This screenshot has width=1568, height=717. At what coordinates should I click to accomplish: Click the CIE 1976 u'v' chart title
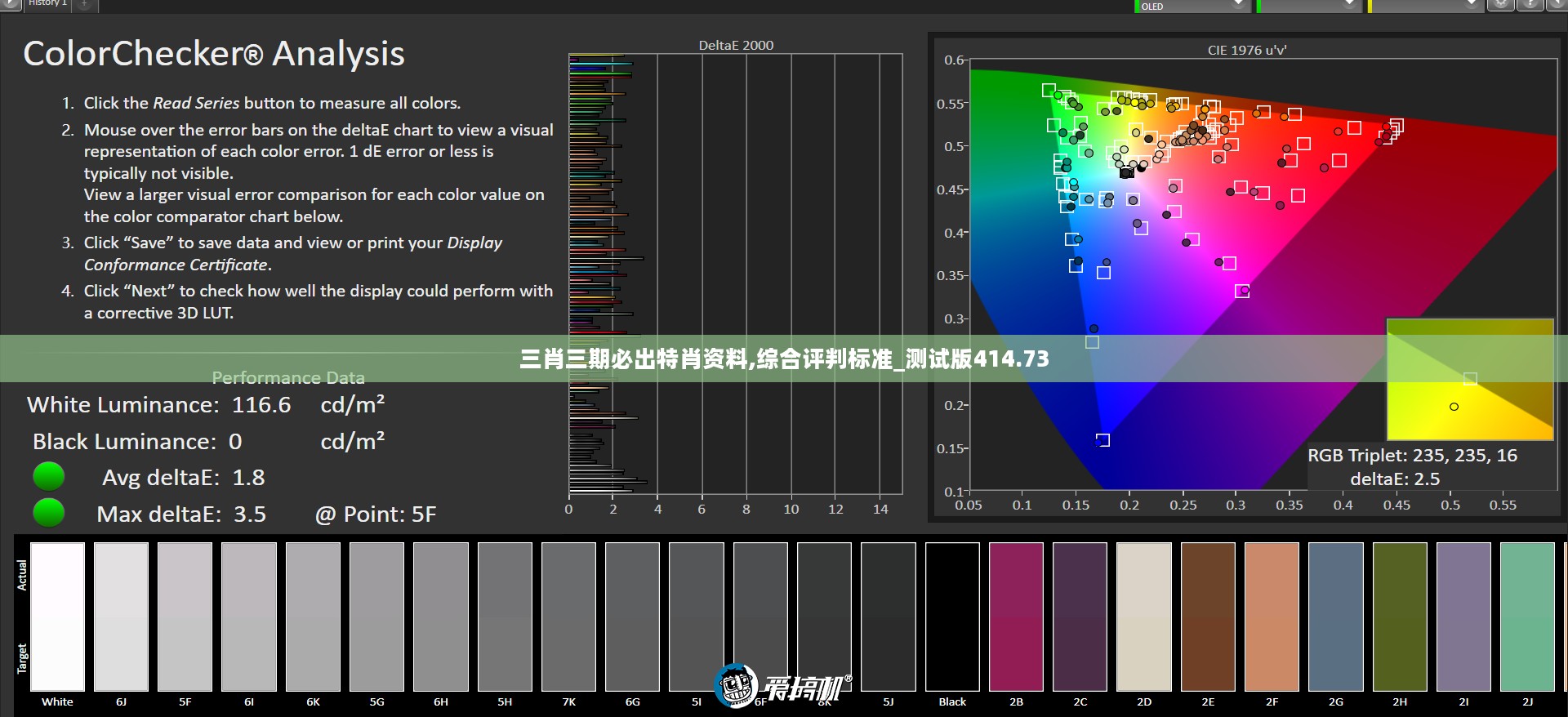click(1247, 50)
